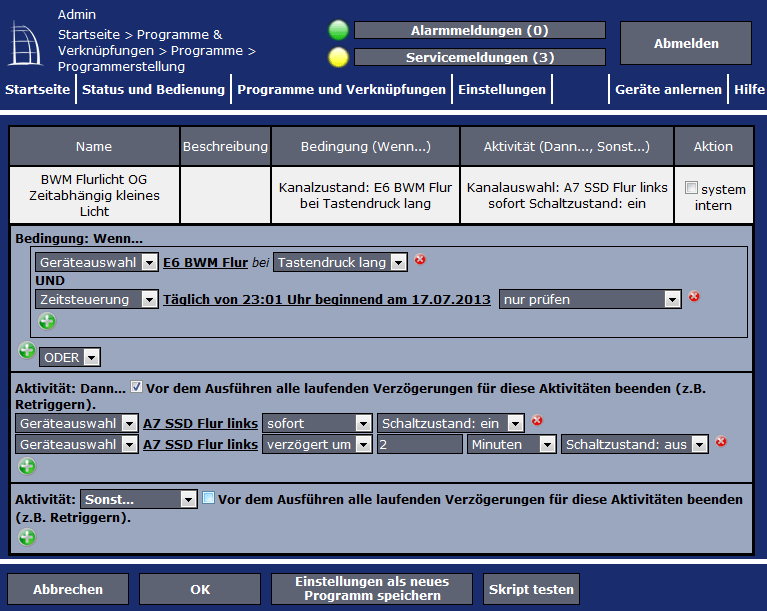The image size is (767, 611).
Task: Click the delay value field containing 2
Action: 420,444
